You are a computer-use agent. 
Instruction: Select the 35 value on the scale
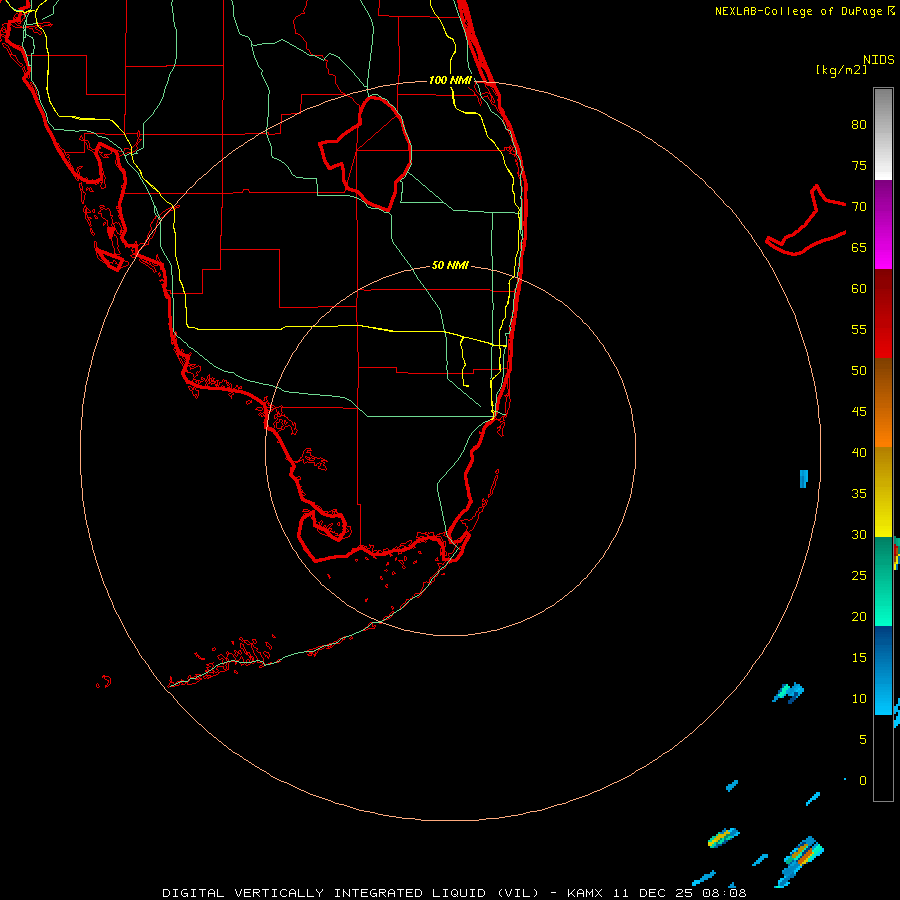(x=859, y=494)
